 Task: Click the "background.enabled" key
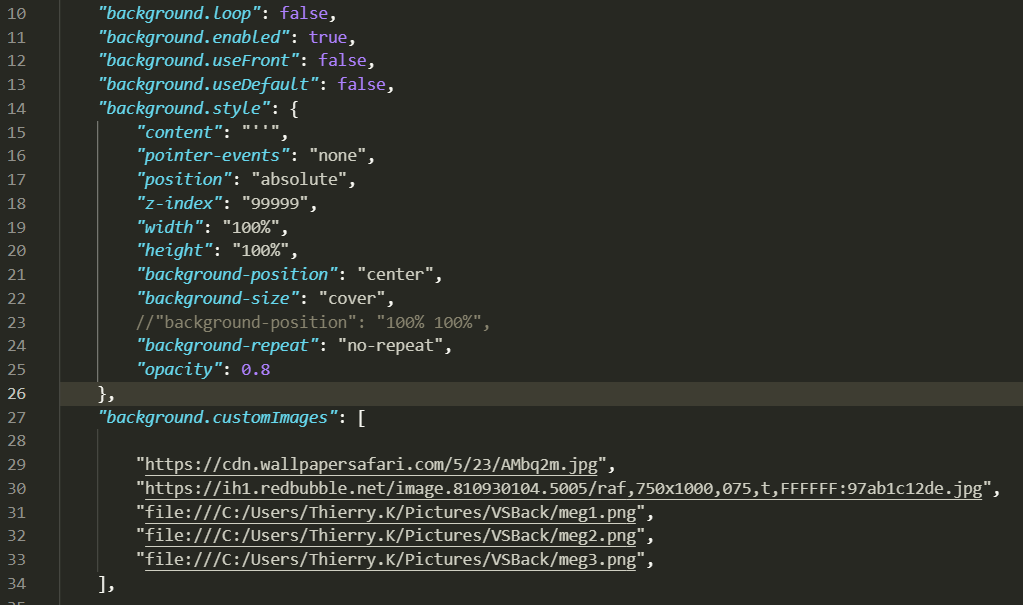click(194, 37)
